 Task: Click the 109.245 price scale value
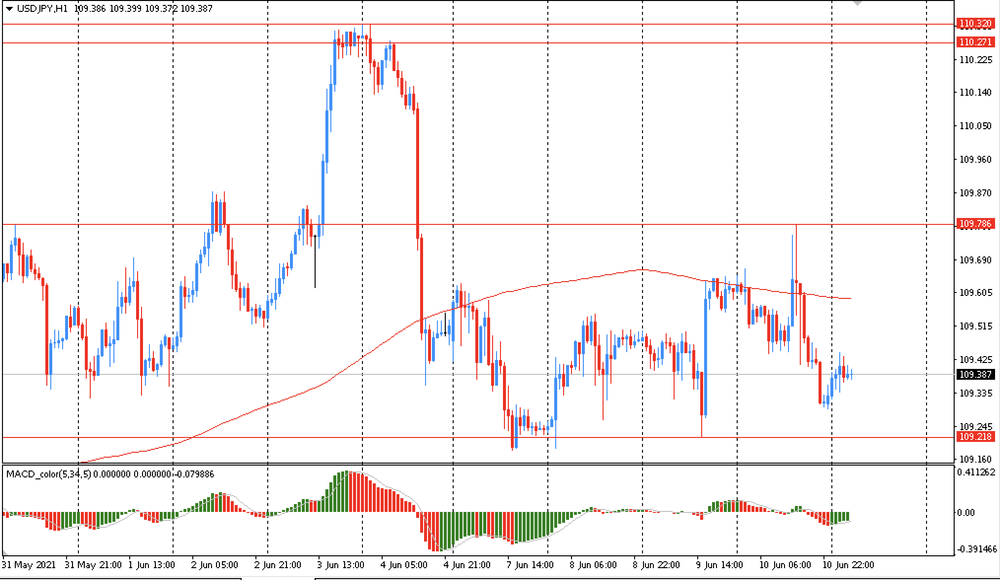pos(976,426)
